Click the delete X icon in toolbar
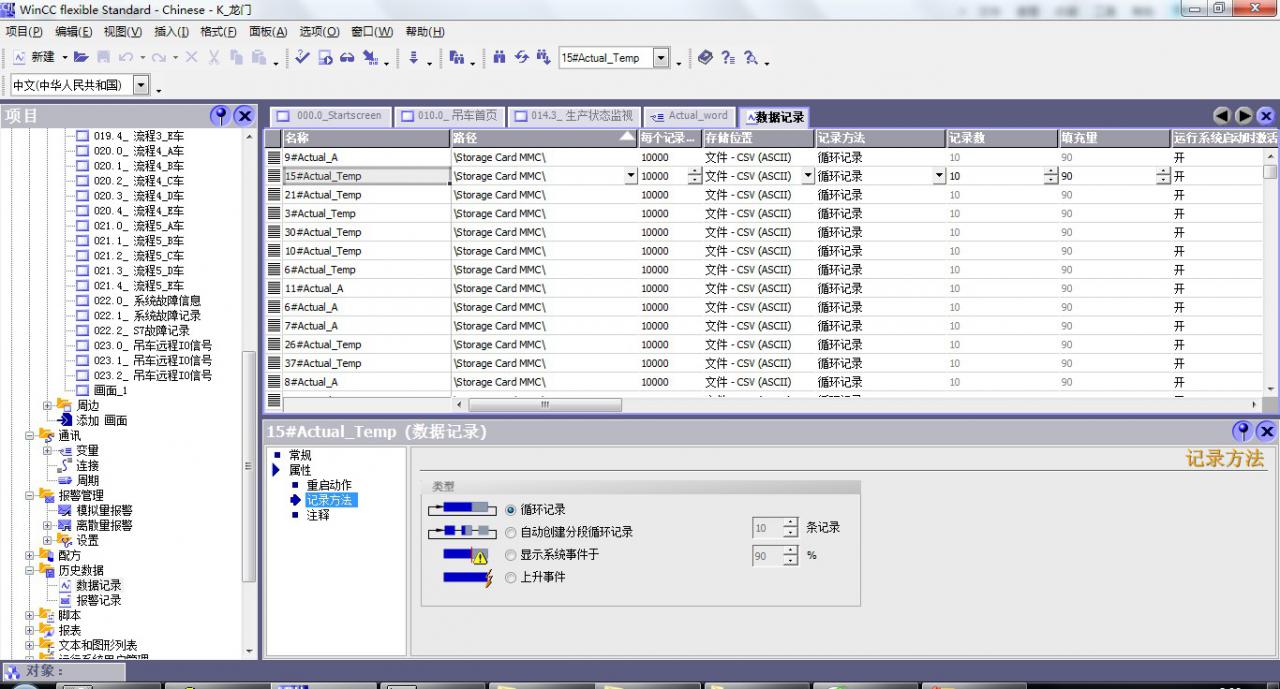The height and width of the screenshot is (689, 1280). pos(191,58)
